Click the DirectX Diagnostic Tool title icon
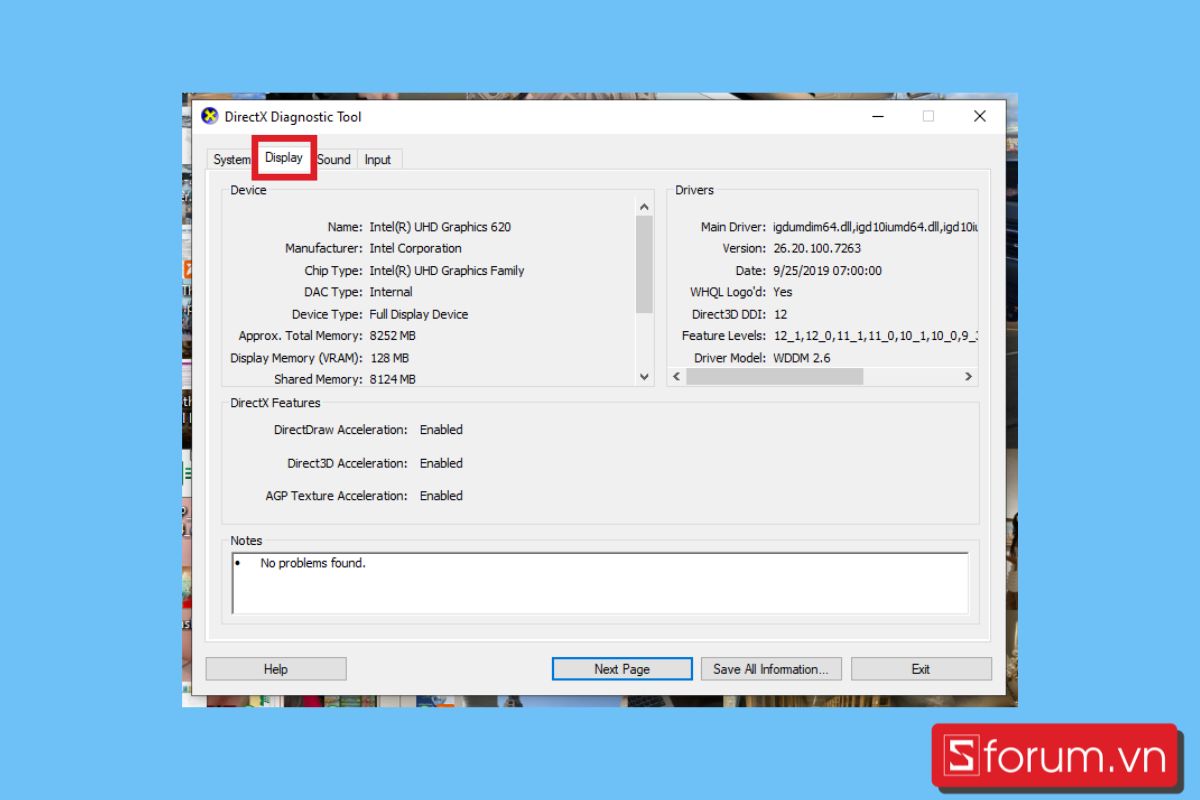1200x800 pixels. click(x=210, y=116)
